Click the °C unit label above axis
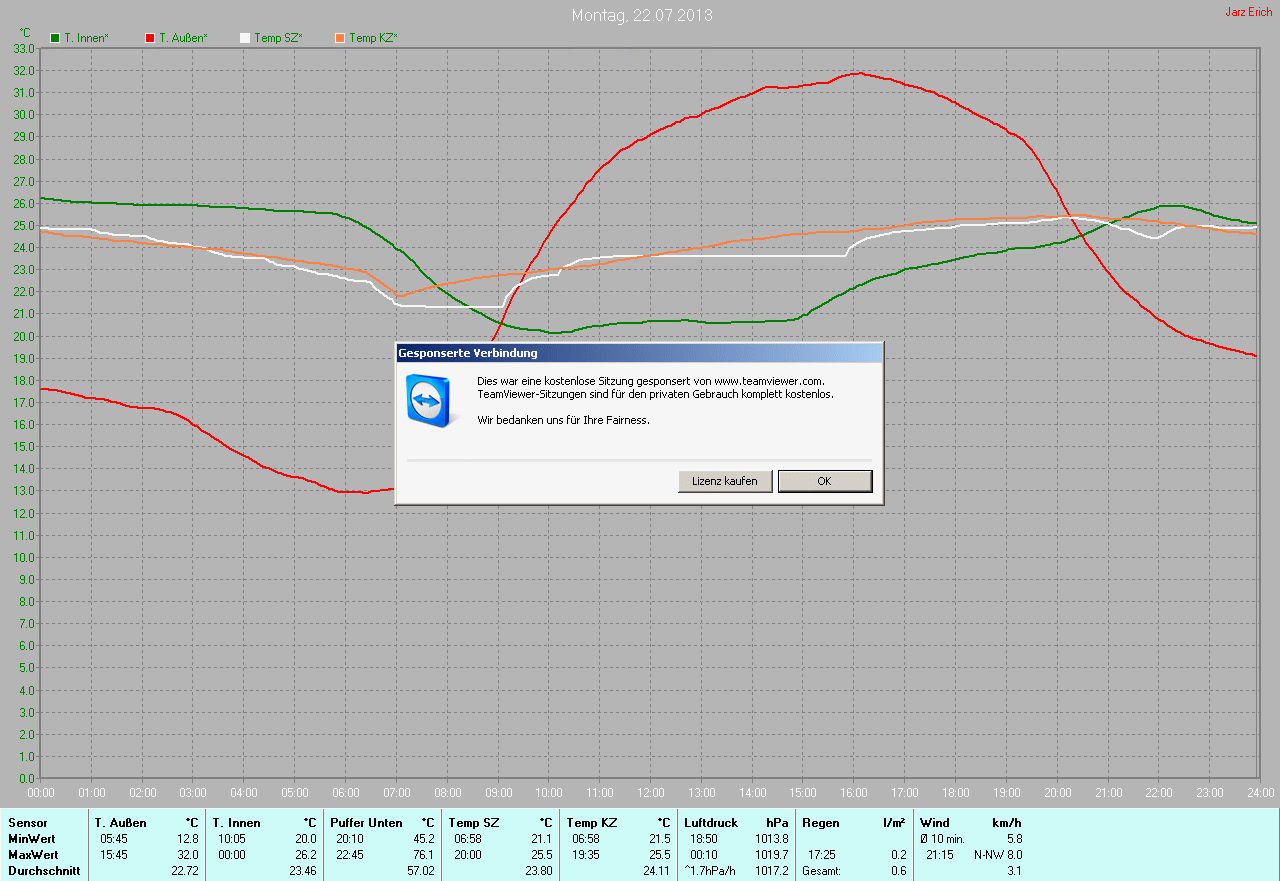The image size is (1280, 881). (x=25, y=33)
